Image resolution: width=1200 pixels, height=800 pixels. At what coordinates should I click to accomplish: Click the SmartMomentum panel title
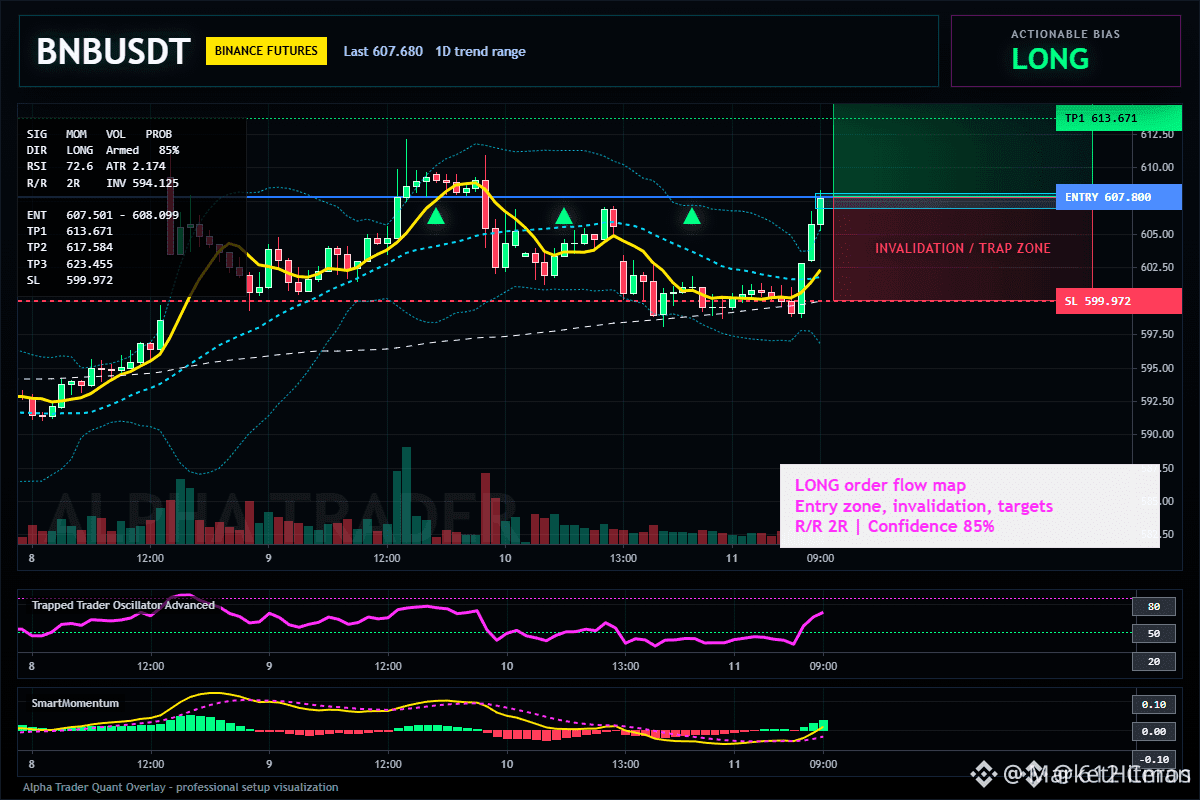point(75,703)
